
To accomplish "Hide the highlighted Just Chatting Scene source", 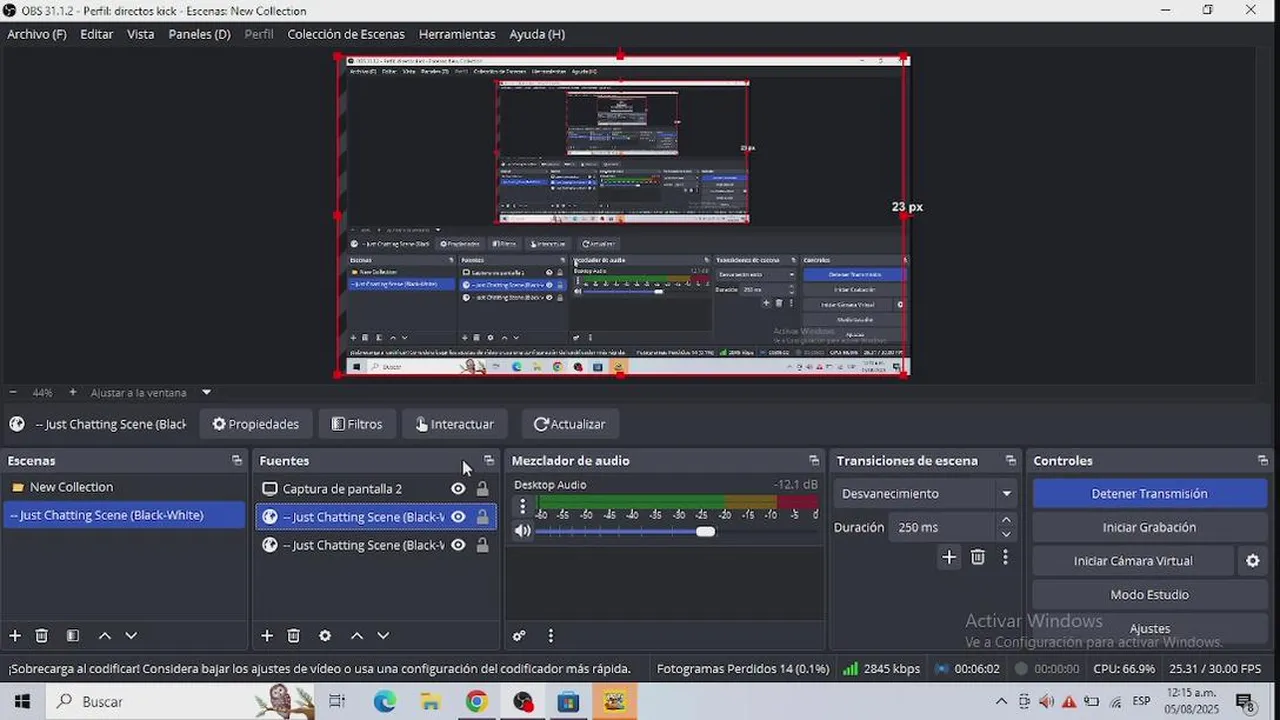I will pyautogui.click(x=458, y=517).
